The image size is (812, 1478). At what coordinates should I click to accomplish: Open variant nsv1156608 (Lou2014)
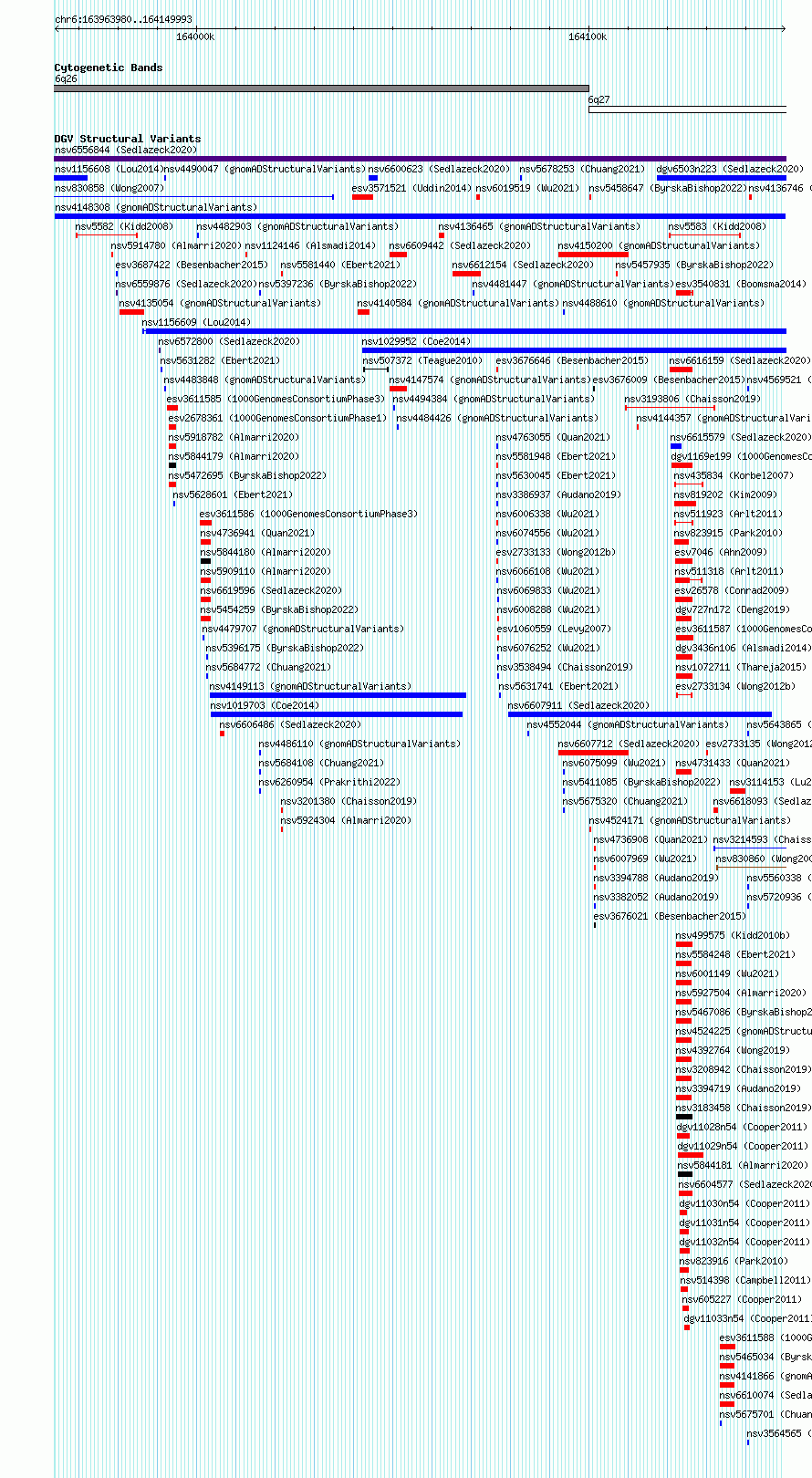(x=108, y=169)
